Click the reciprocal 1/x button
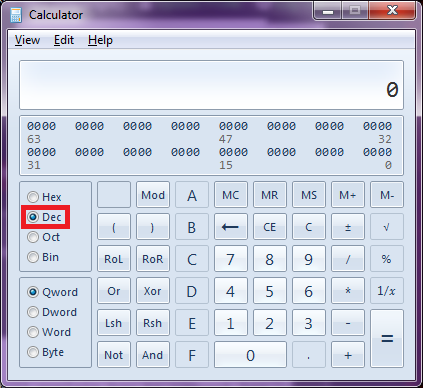 click(x=387, y=291)
